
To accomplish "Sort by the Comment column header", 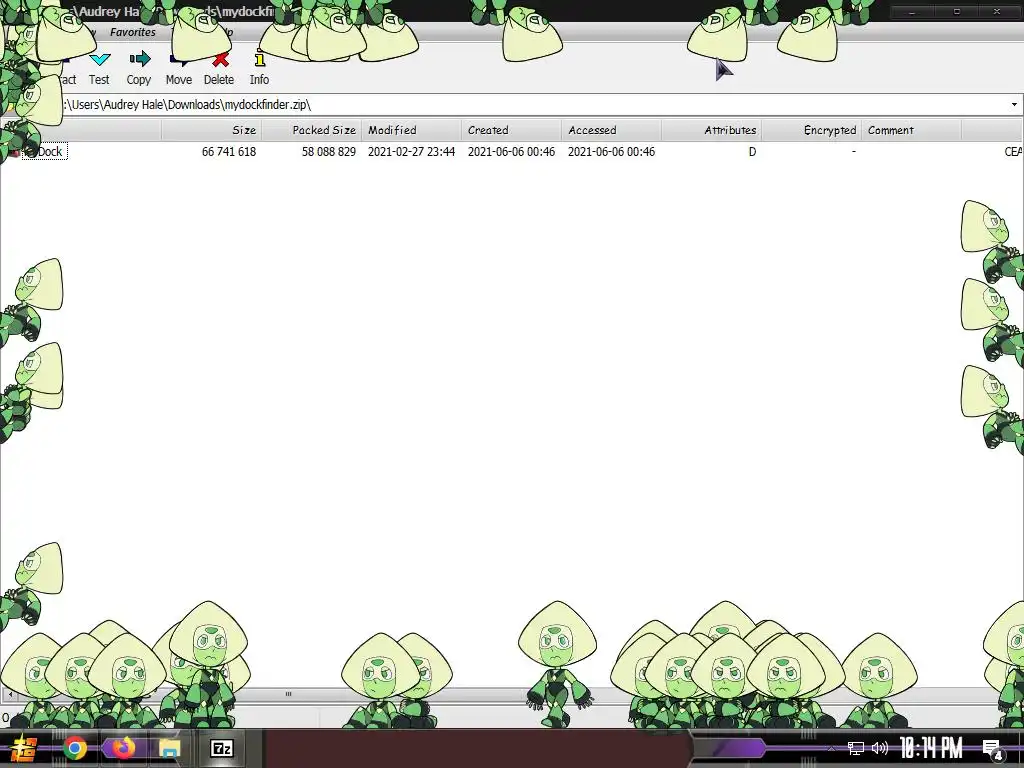I will [911, 130].
